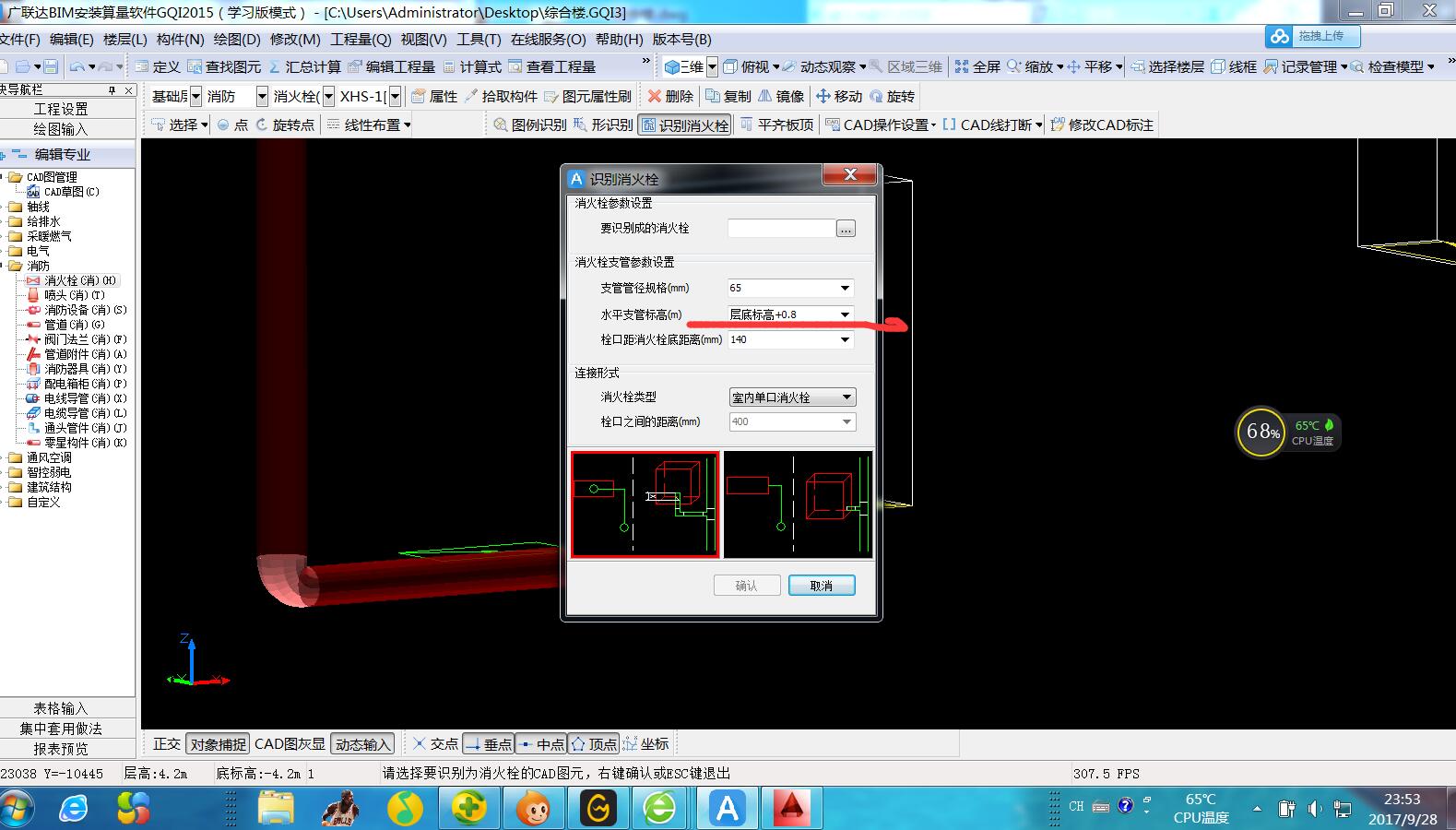Toggle 坐标 snap option
The width and height of the screenshot is (1456, 830).
646,743
